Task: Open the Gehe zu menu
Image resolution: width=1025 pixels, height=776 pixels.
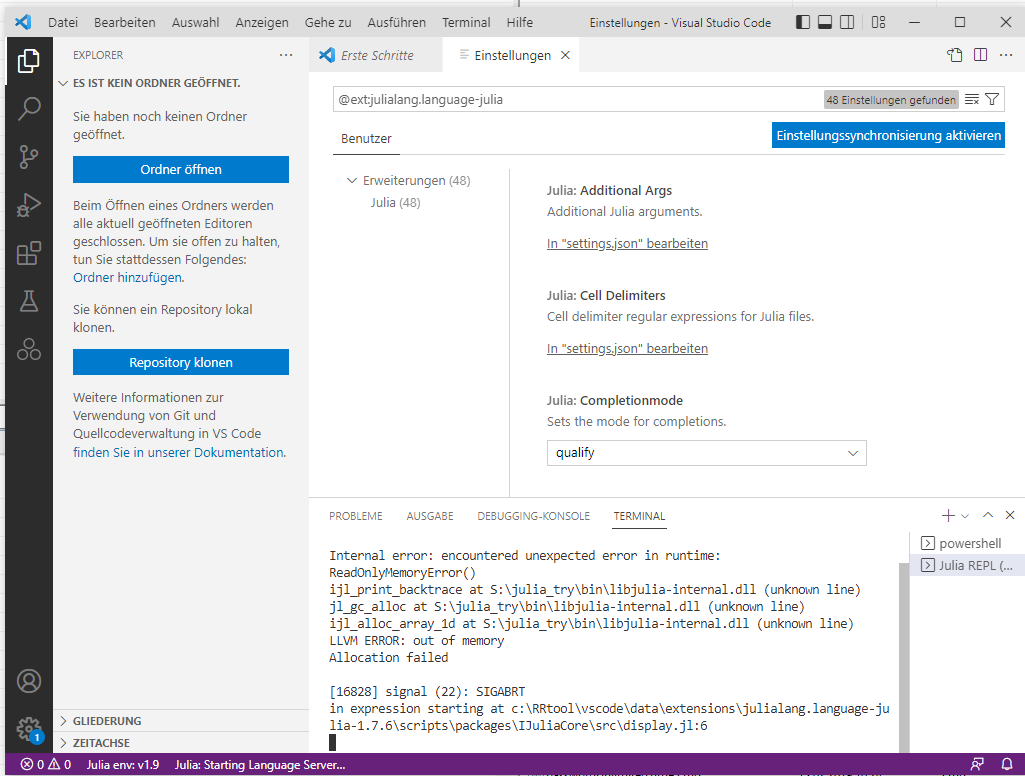Action: tap(328, 22)
